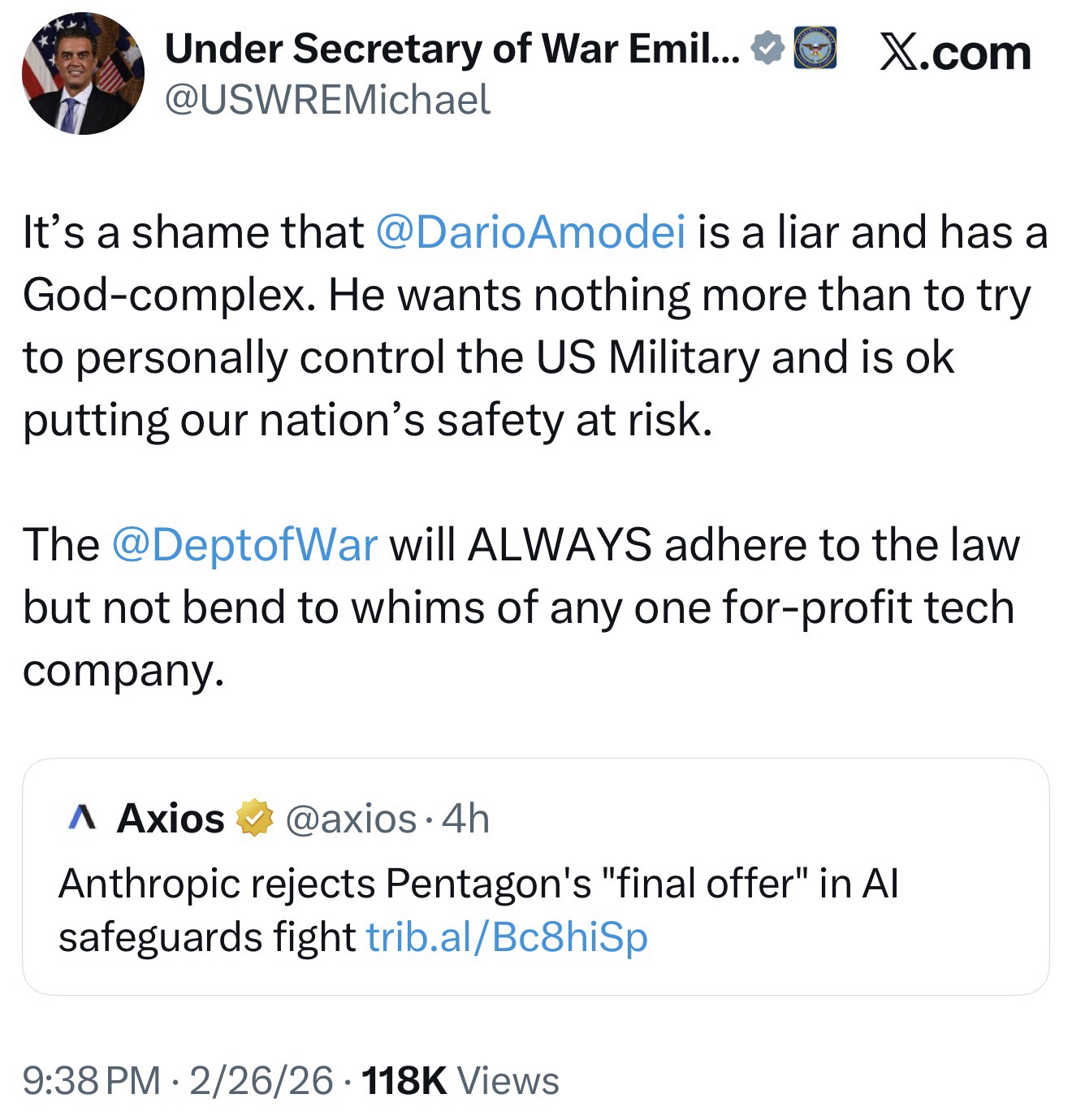Click the gold verified badge beside Axios
1072x1120 pixels.
click(253, 819)
